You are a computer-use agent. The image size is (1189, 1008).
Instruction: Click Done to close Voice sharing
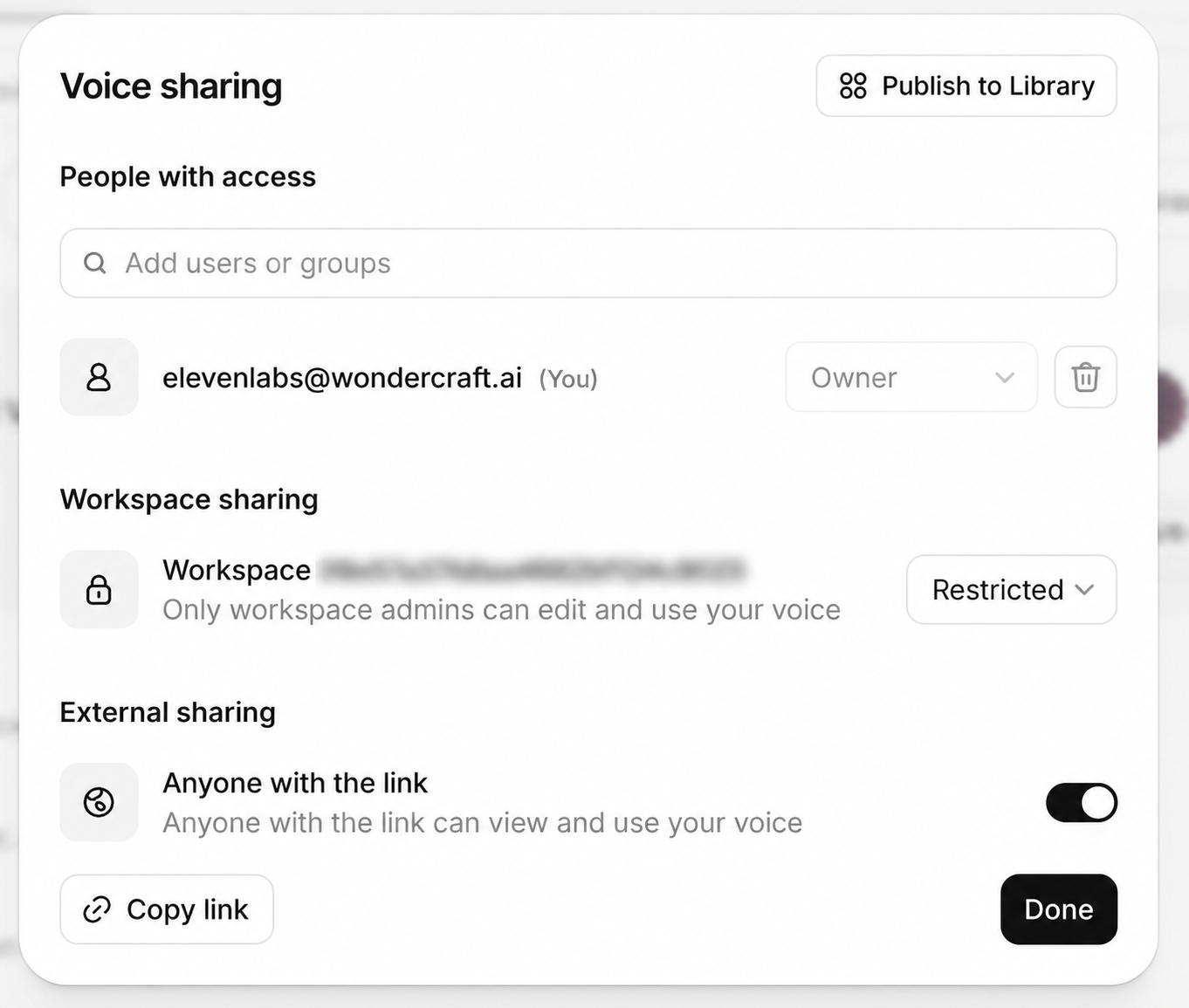1059,909
